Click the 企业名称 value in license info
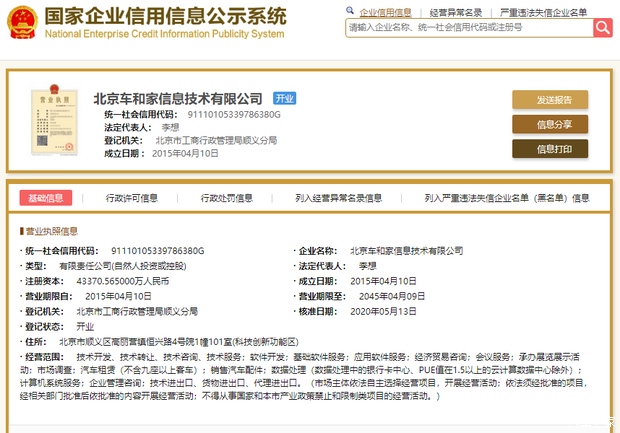The width and height of the screenshot is (620, 433). point(406,251)
